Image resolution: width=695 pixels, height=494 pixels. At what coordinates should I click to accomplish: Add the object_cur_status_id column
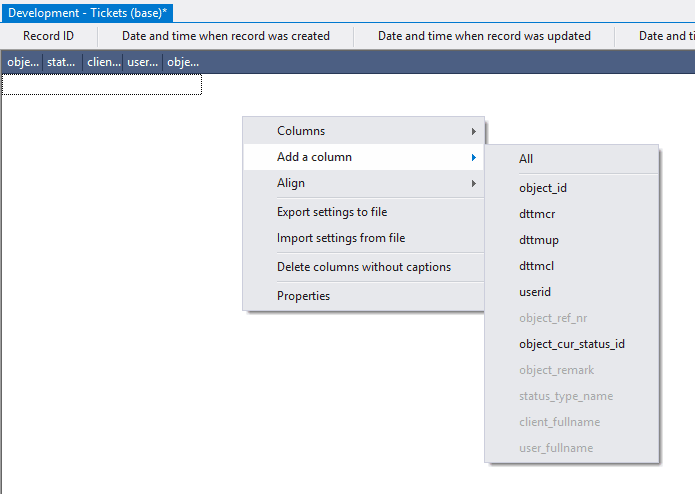(572, 344)
